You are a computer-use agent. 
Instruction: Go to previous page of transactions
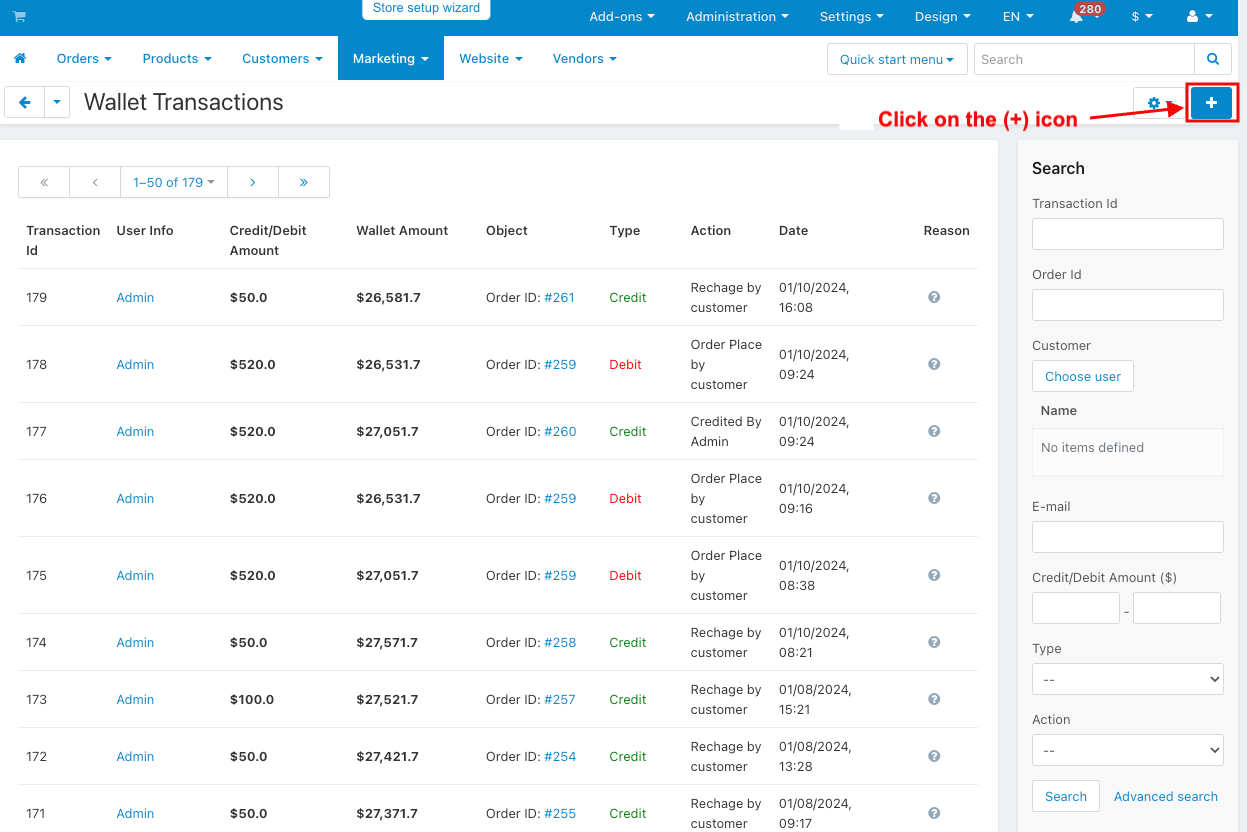point(95,182)
